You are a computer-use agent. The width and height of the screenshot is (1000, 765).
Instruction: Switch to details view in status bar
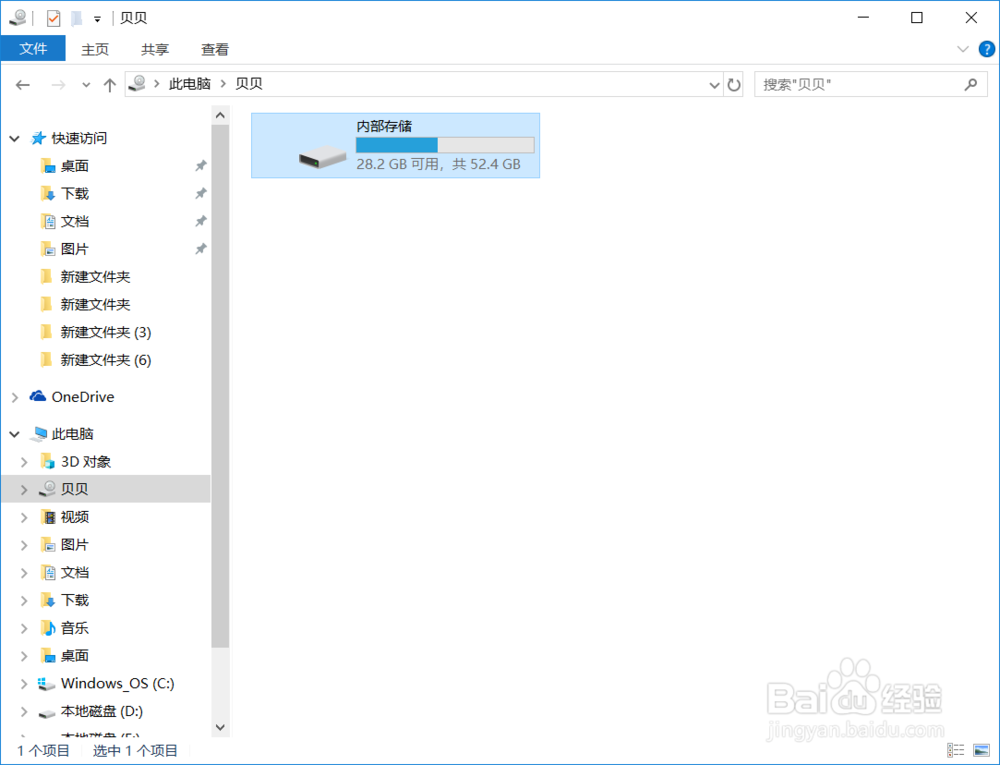pos(956,749)
